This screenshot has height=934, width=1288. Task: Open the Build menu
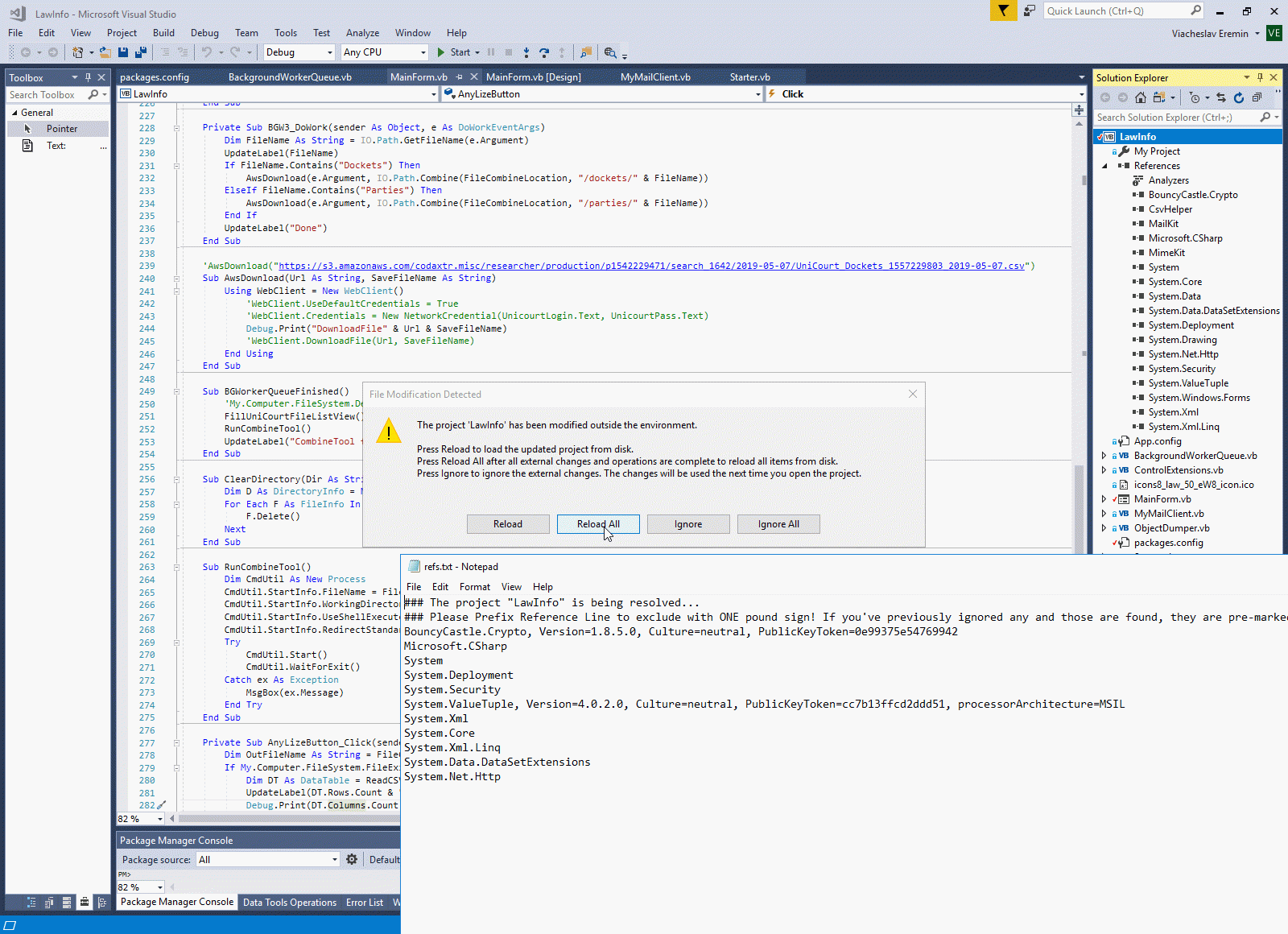pos(163,33)
